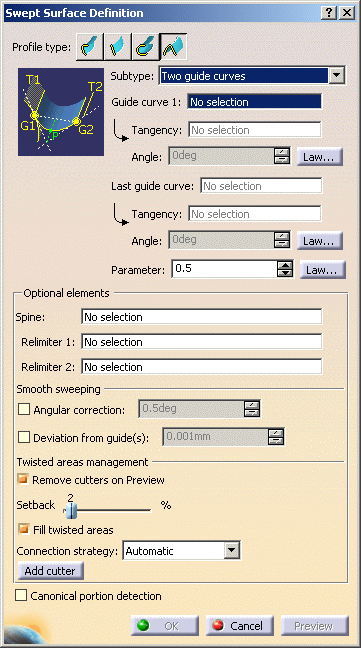Enable Deviation from guide(s) checkbox
361x648 pixels.
[24, 437]
